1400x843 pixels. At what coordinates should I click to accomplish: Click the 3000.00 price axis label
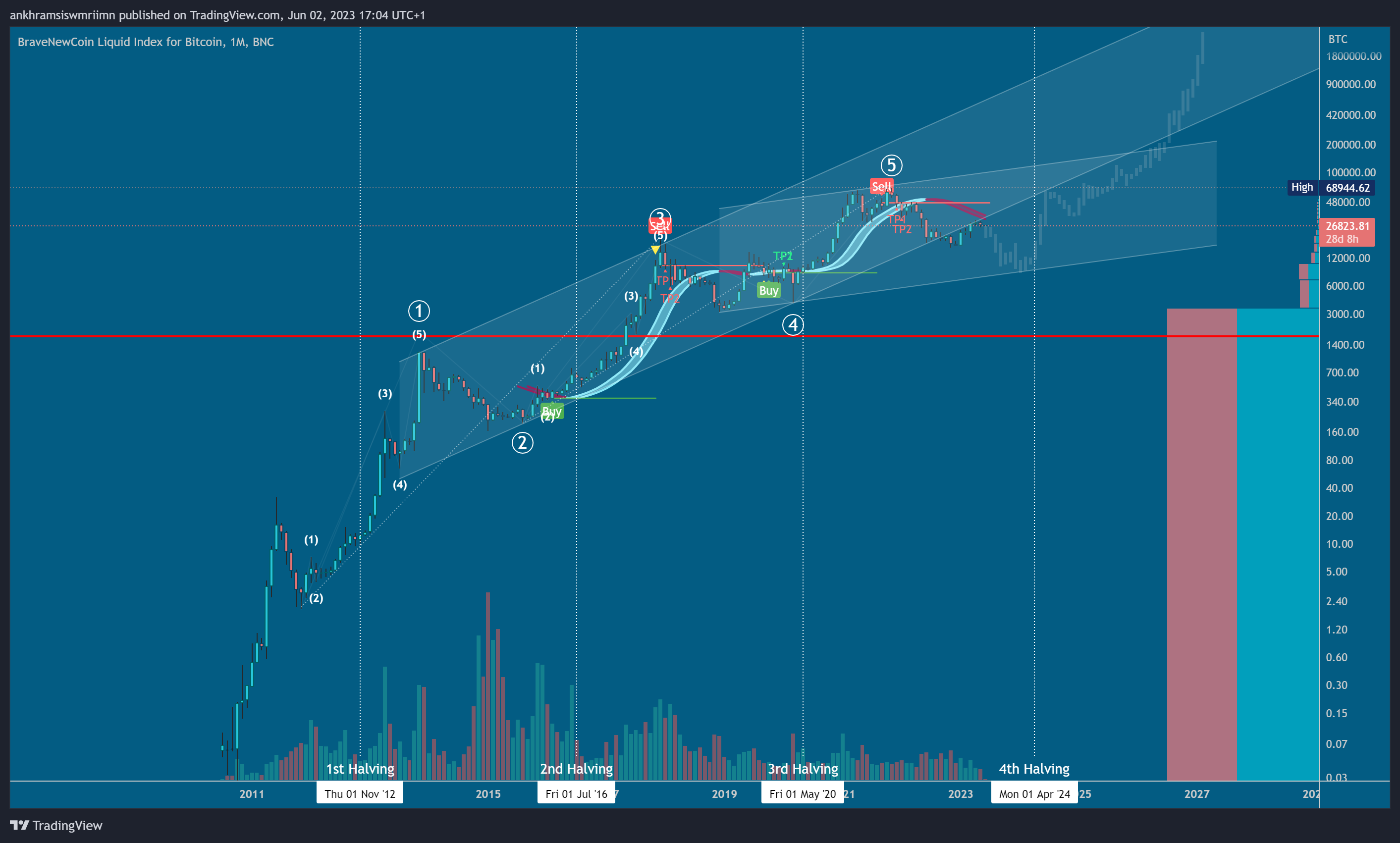coord(1345,314)
